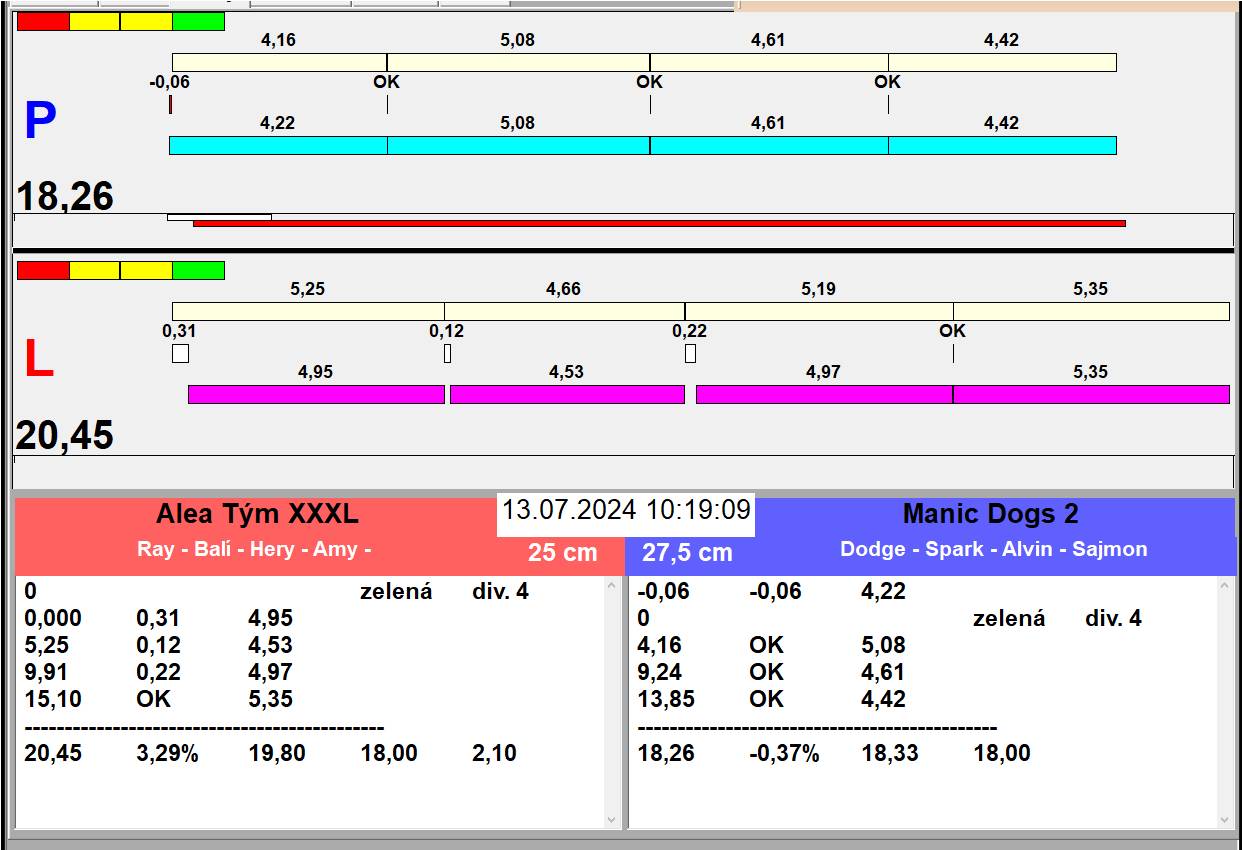Click the Alea Tým XXXL team header
Viewport: 1242px width, 850px height.
coord(257,514)
